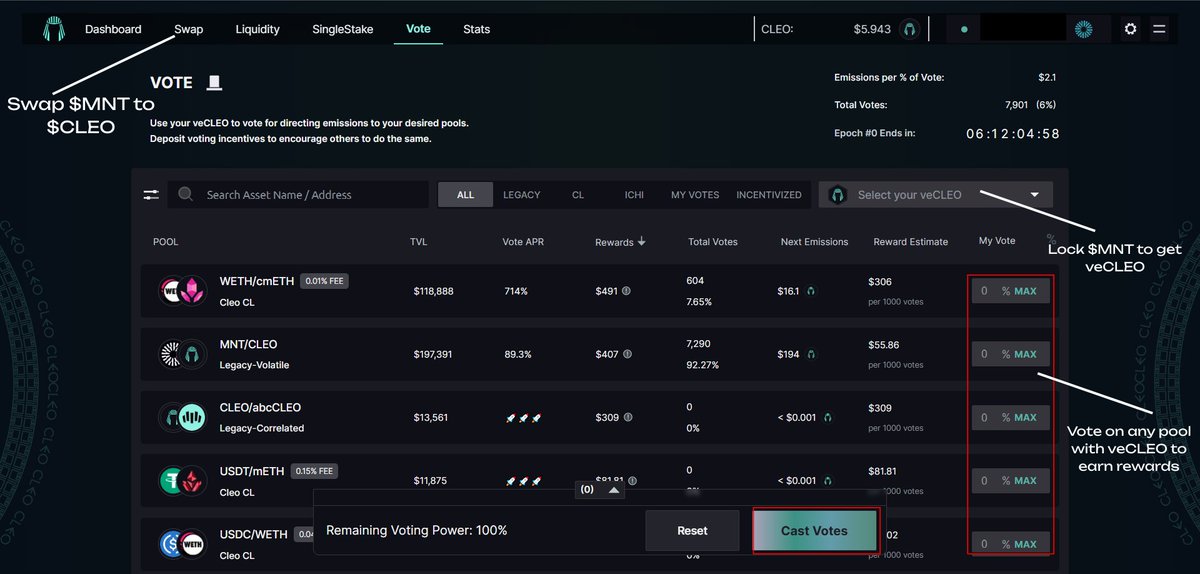The height and width of the screenshot is (574, 1200).
Task: Filter pools by LEGACY tab
Action: tap(522, 195)
